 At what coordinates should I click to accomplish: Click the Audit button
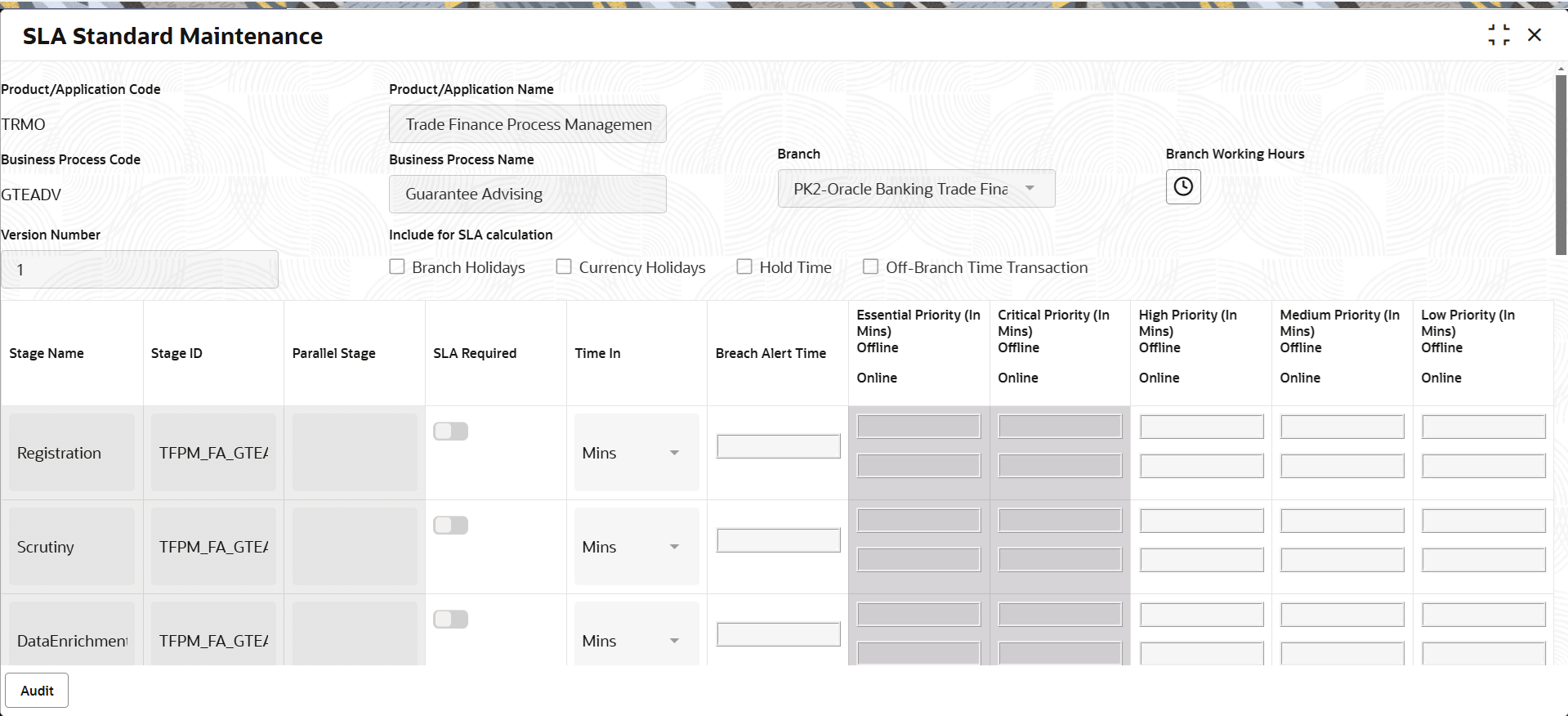(x=37, y=691)
